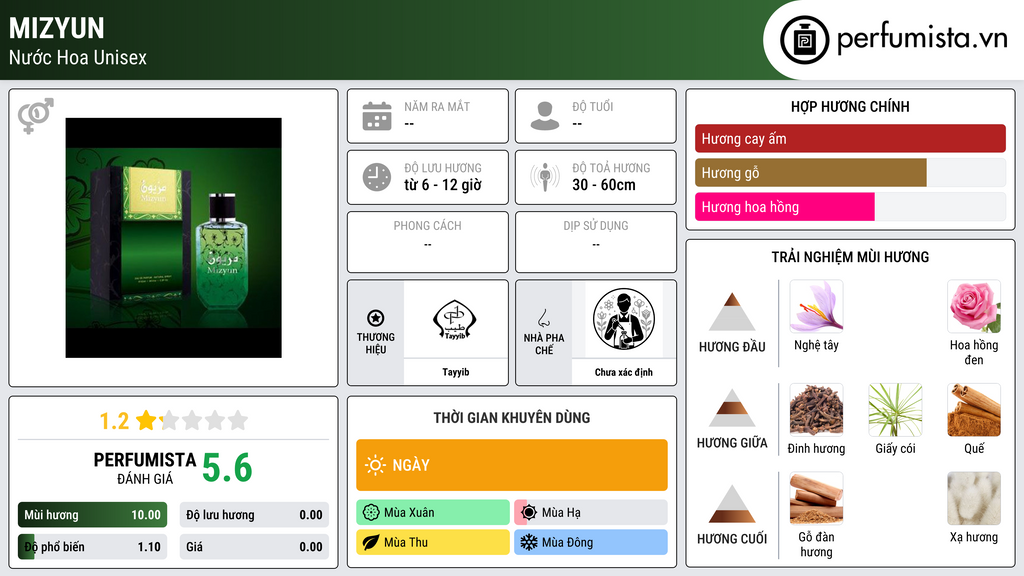Image resolution: width=1024 pixels, height=576 pixels.
Task: Click the Nước Hoa Unisex subtitle
Action: pyautogui.click(x=78, y=57)
